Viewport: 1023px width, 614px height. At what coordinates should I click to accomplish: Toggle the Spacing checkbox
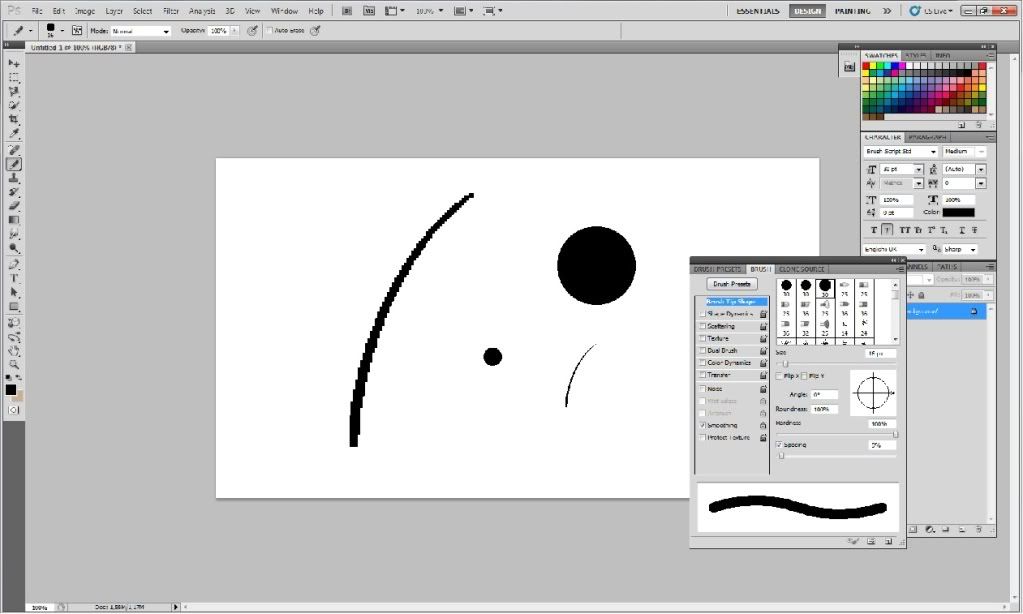(x=779, y=444)
